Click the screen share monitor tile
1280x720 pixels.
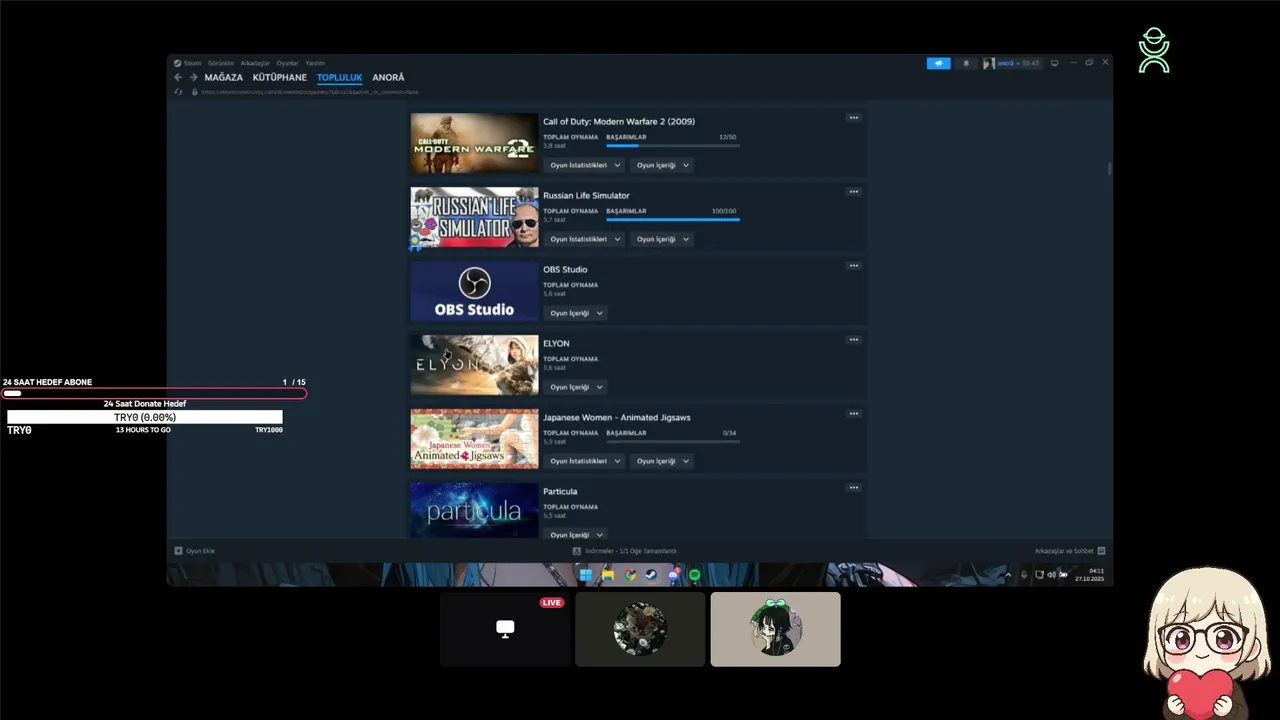[505, 629]
